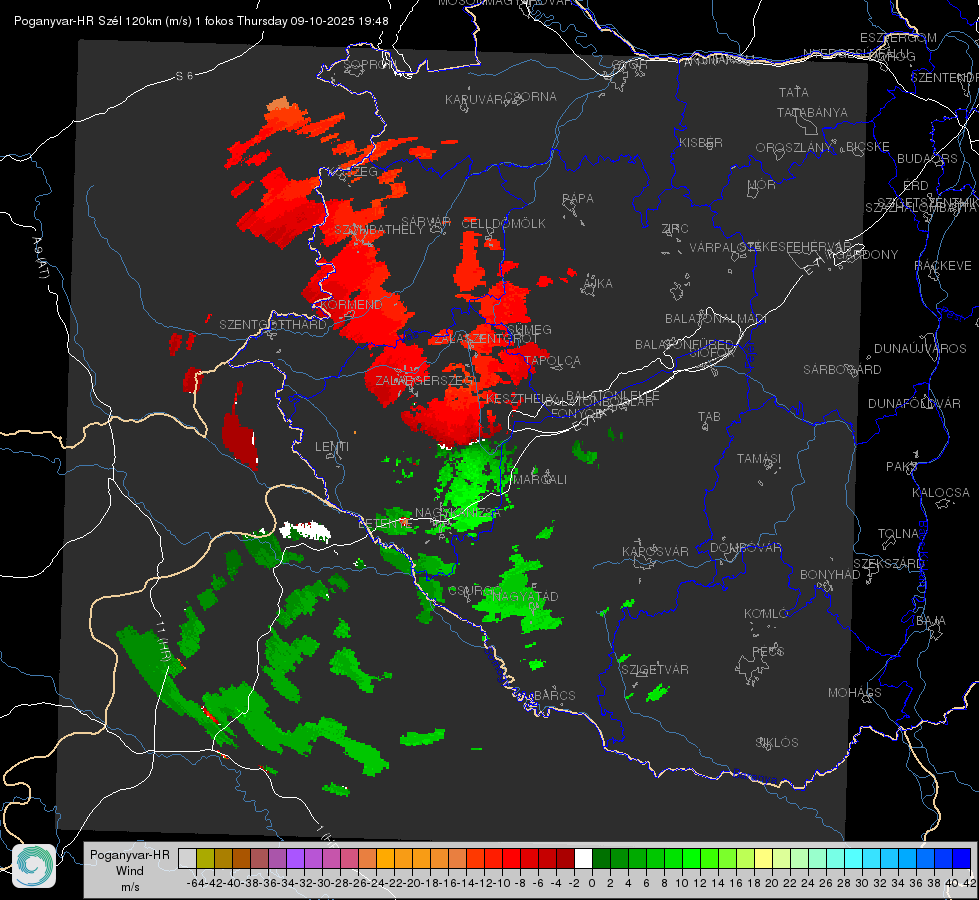Select the DUNAFOLDVAR town label
The width and height of the screenshot is (979, 900).
915,403
